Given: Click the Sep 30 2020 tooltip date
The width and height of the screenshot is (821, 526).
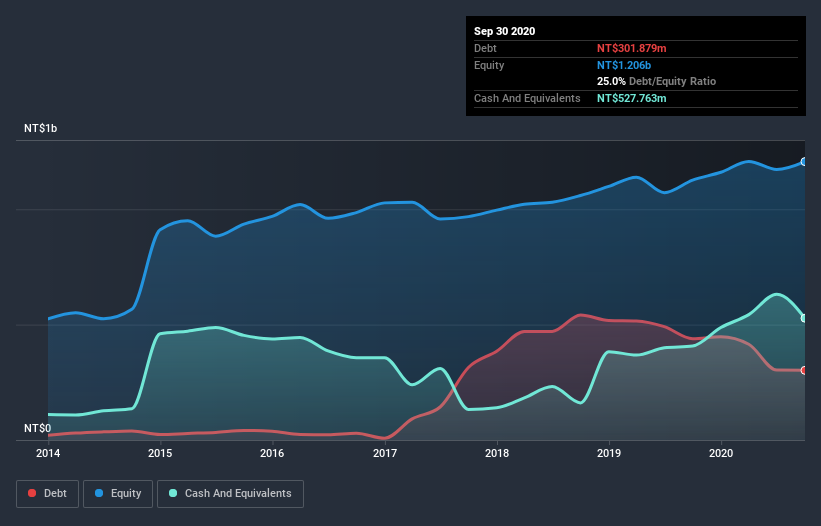Looking at the screenshot, I should (x=504, y=31).
